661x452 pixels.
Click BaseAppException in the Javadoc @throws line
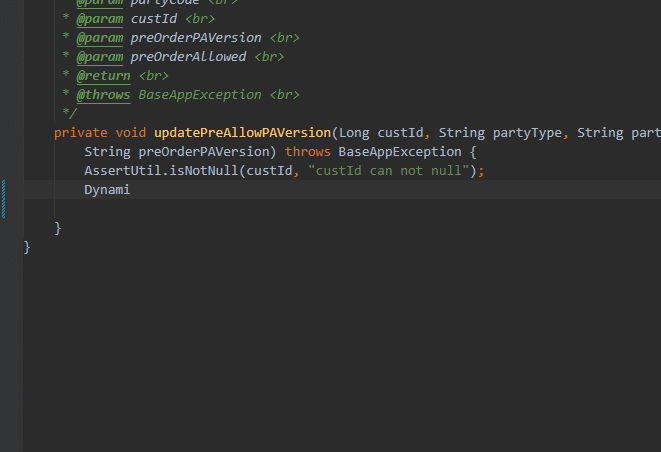[x=200, y=95]
